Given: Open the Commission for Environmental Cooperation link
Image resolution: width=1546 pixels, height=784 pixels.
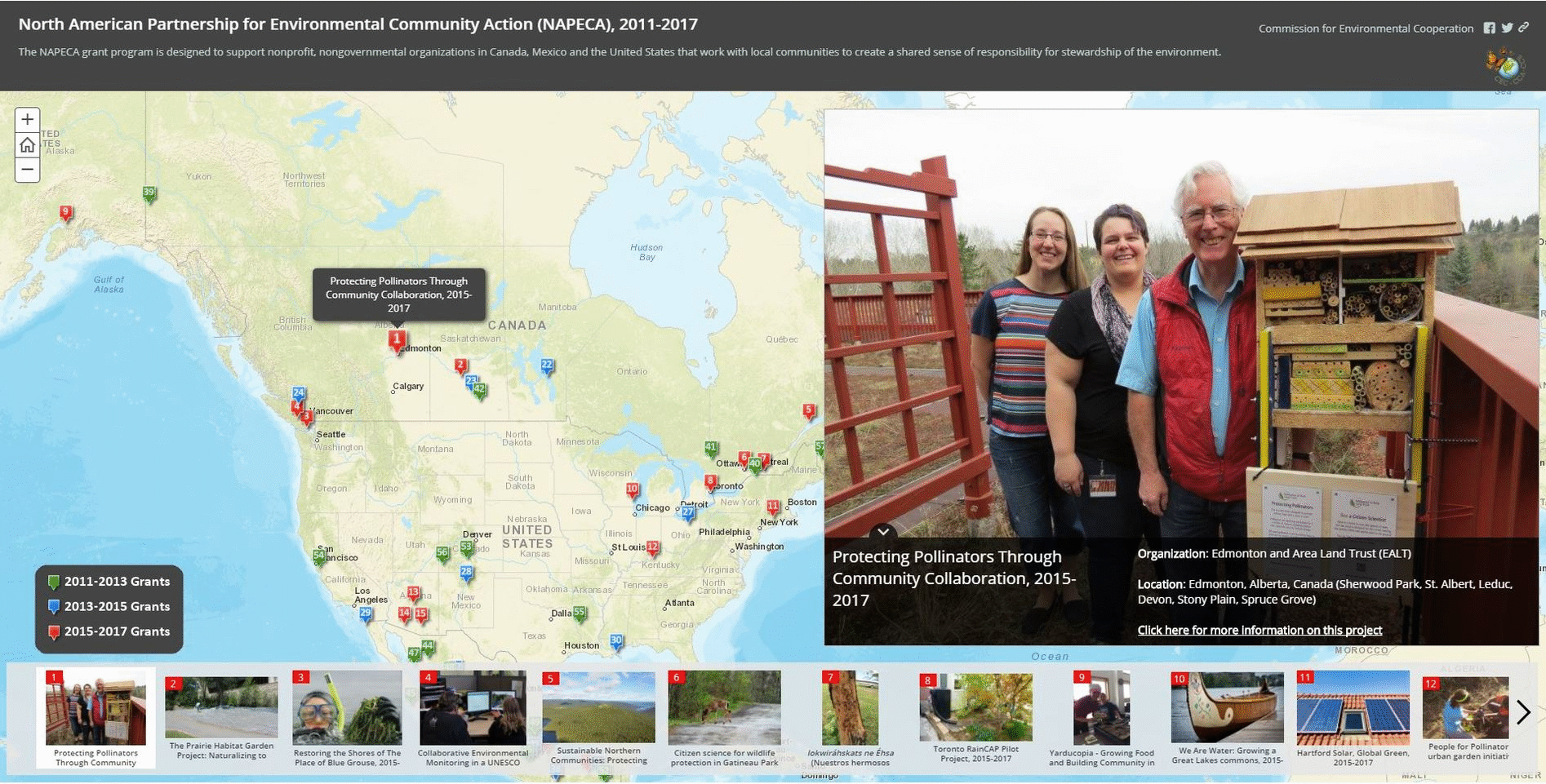Looking at the screenshot, I should click(x=1365, y=29).
